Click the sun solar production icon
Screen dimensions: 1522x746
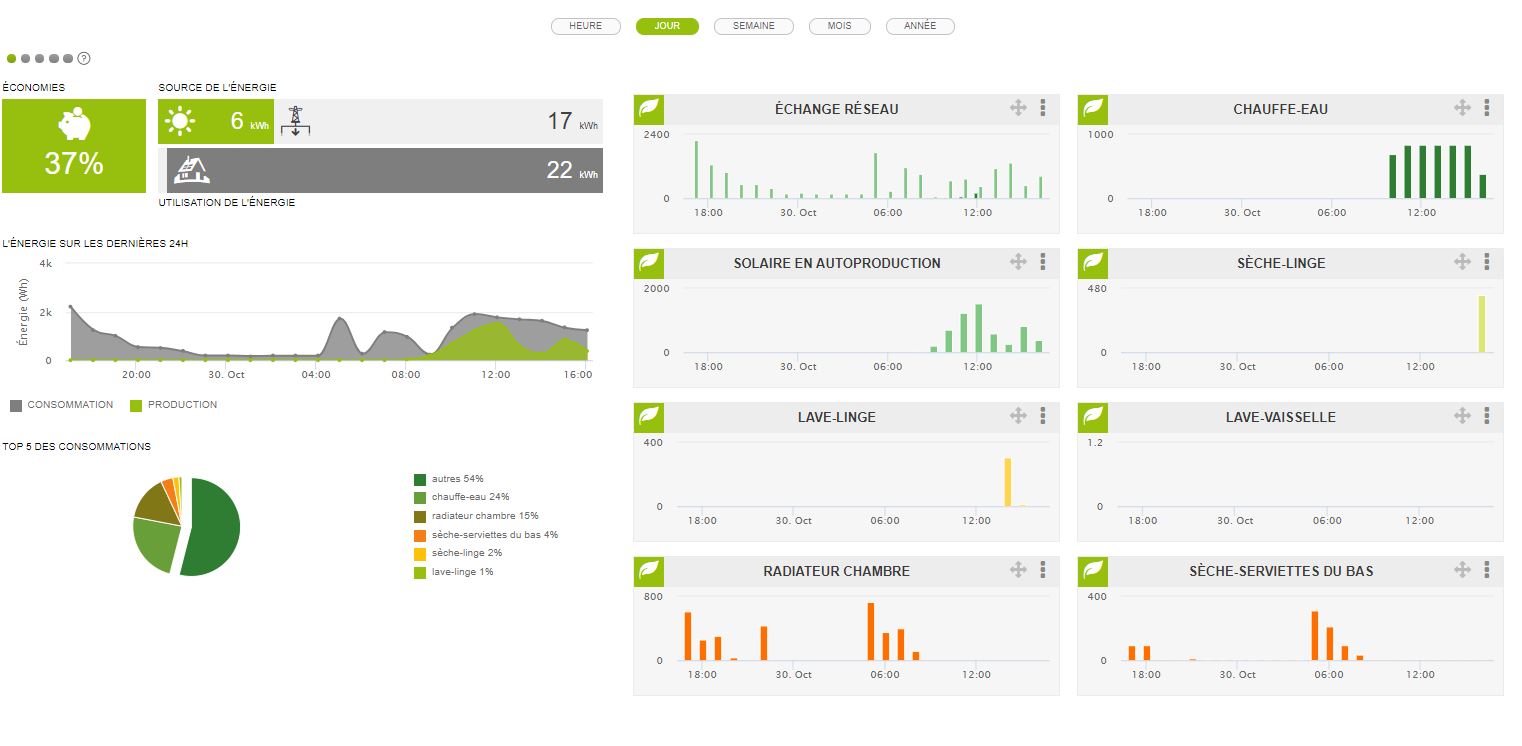click(x=180, y=122)
